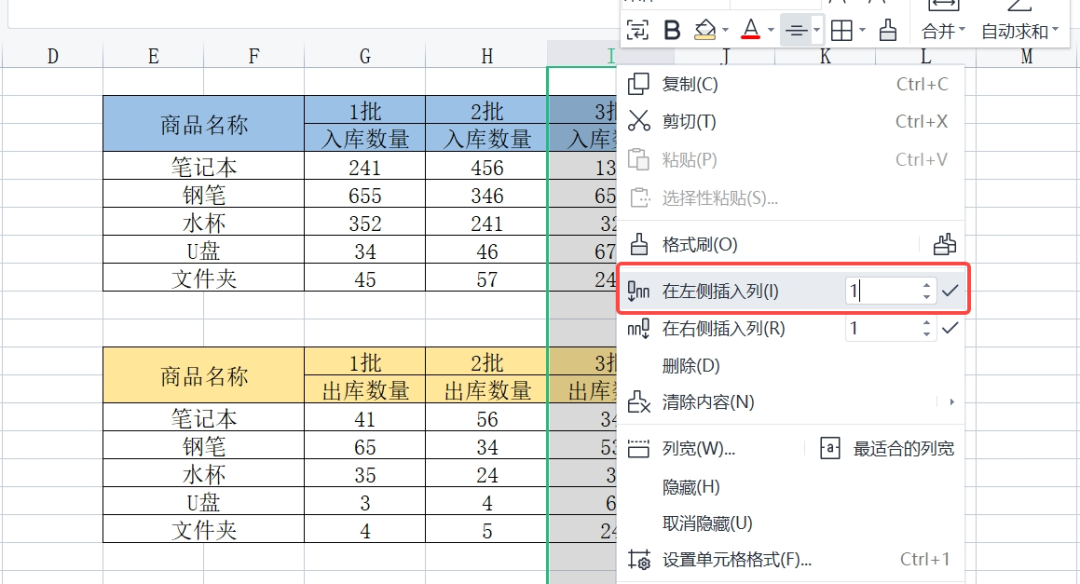Click the lock format painter icon
The image size is (1080, 584).
(944, 244)
